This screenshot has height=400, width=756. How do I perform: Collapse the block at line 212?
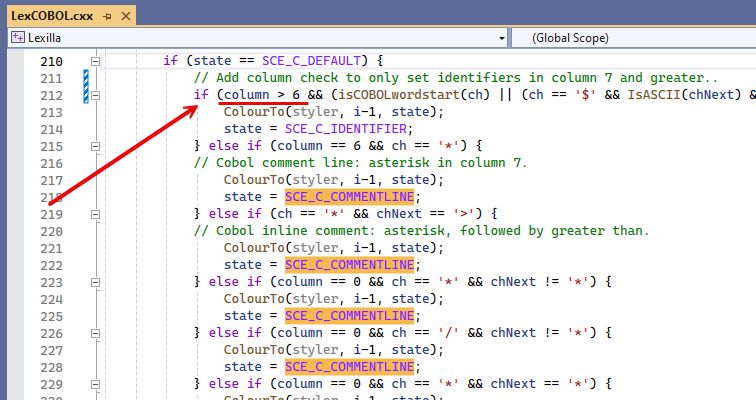[95, 95]
